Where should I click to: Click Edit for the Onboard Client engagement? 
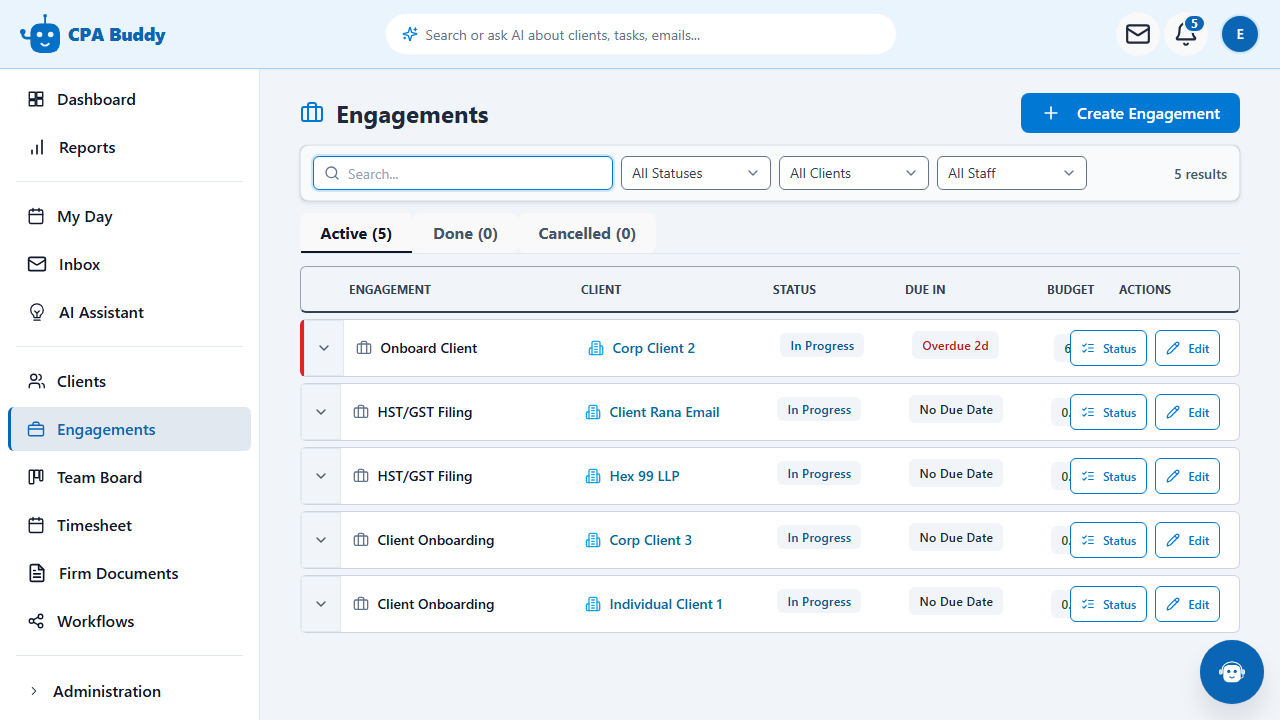pyautogui.click(x=1187, y=348)
